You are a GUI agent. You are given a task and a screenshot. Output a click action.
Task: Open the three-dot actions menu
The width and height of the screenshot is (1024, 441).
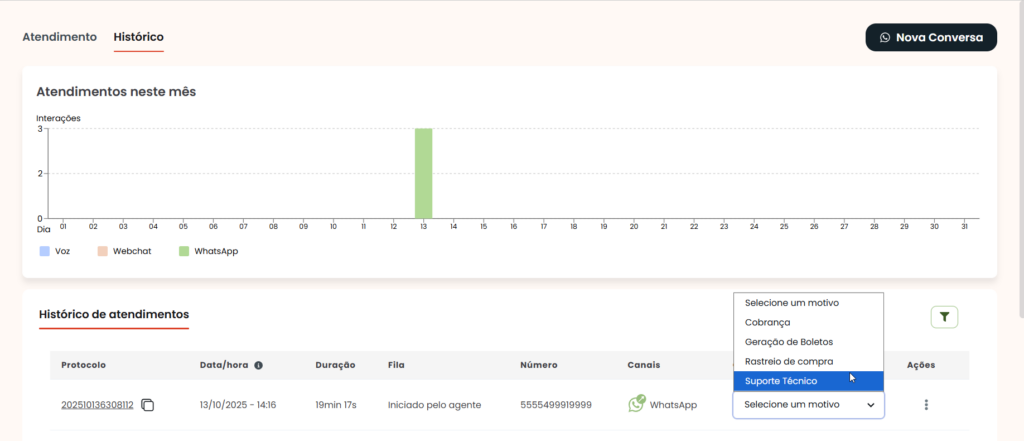pyautogui.click(x=926, y=405)
